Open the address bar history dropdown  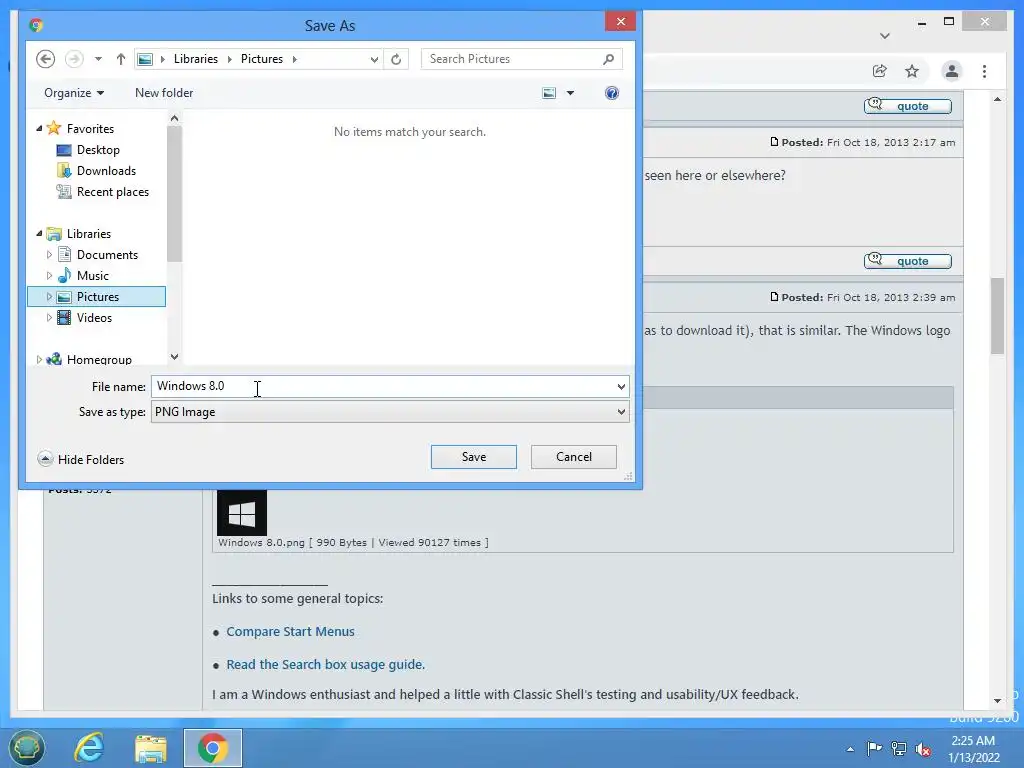(374, 59)
